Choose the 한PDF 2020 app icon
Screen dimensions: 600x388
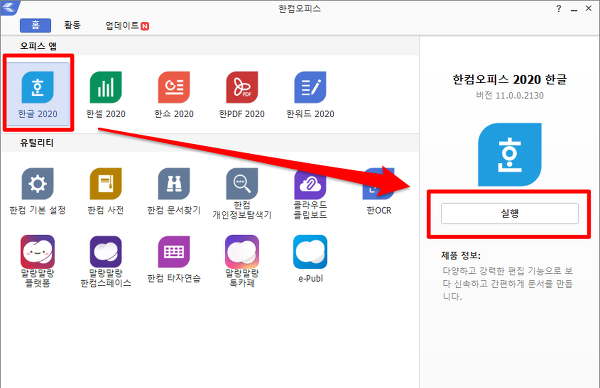(x=242, y=88)
